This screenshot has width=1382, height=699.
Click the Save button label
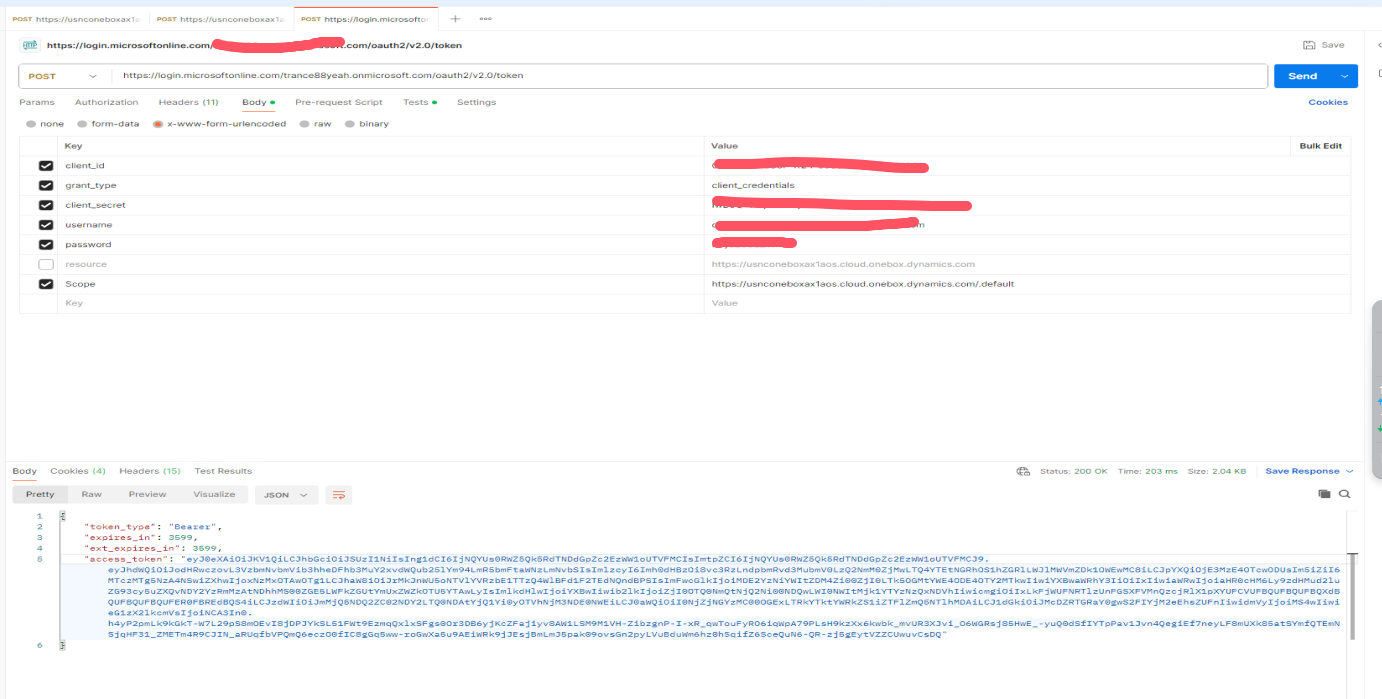coord(1333,45)
